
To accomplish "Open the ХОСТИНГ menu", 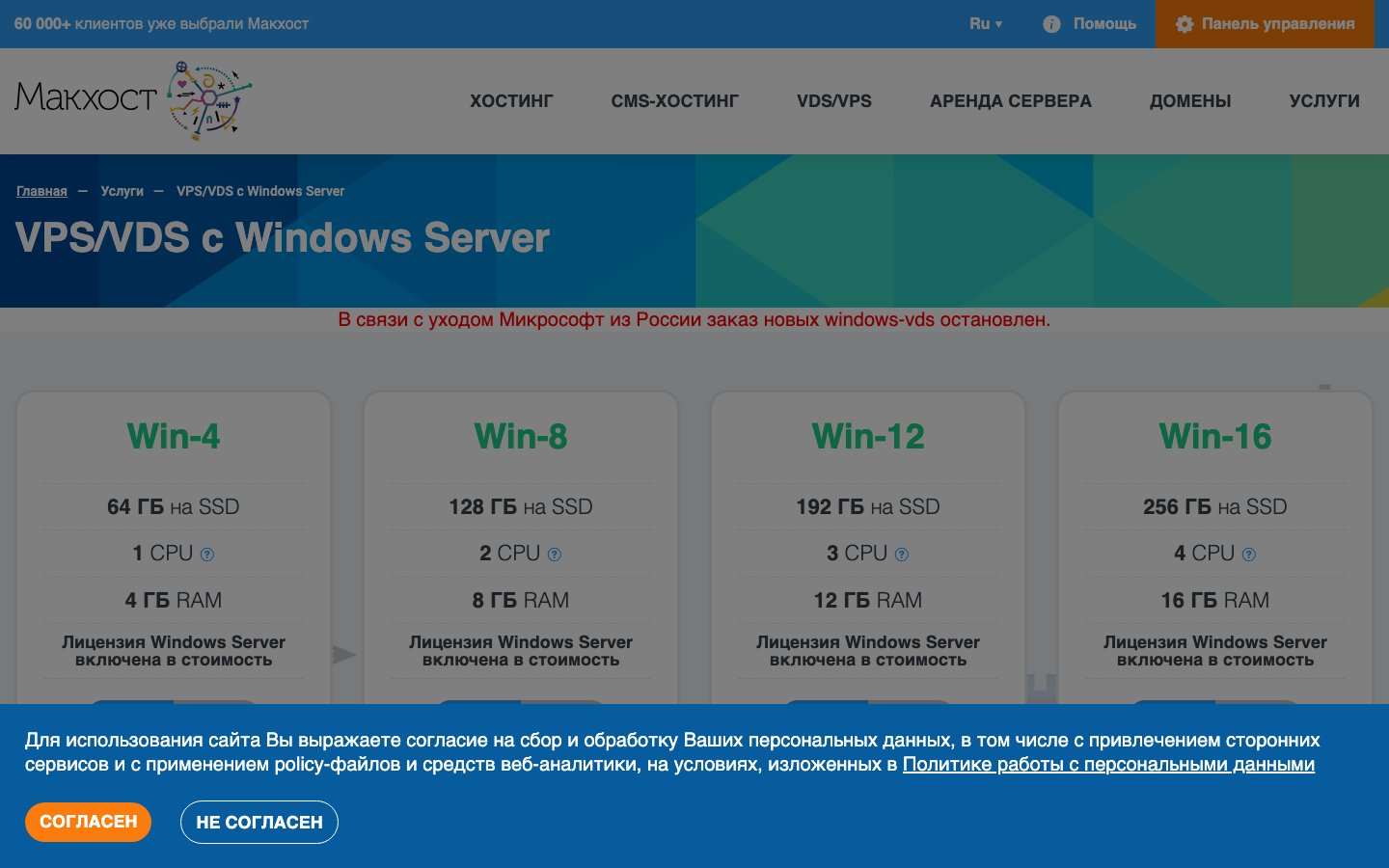I will click(511, 101).
